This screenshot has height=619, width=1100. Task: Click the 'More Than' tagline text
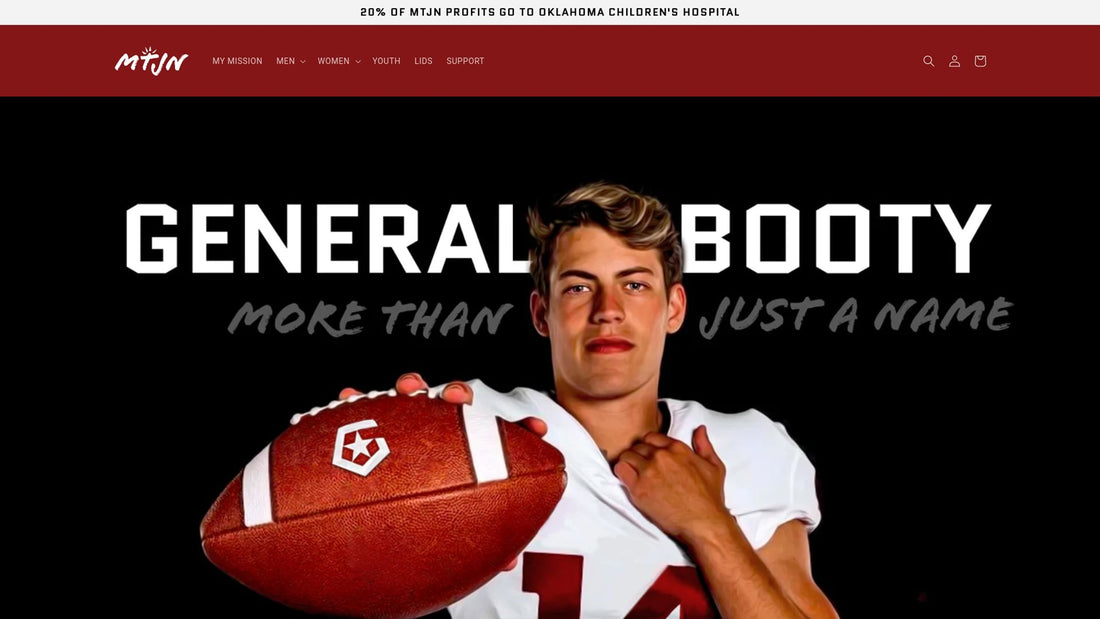point(370,318)
